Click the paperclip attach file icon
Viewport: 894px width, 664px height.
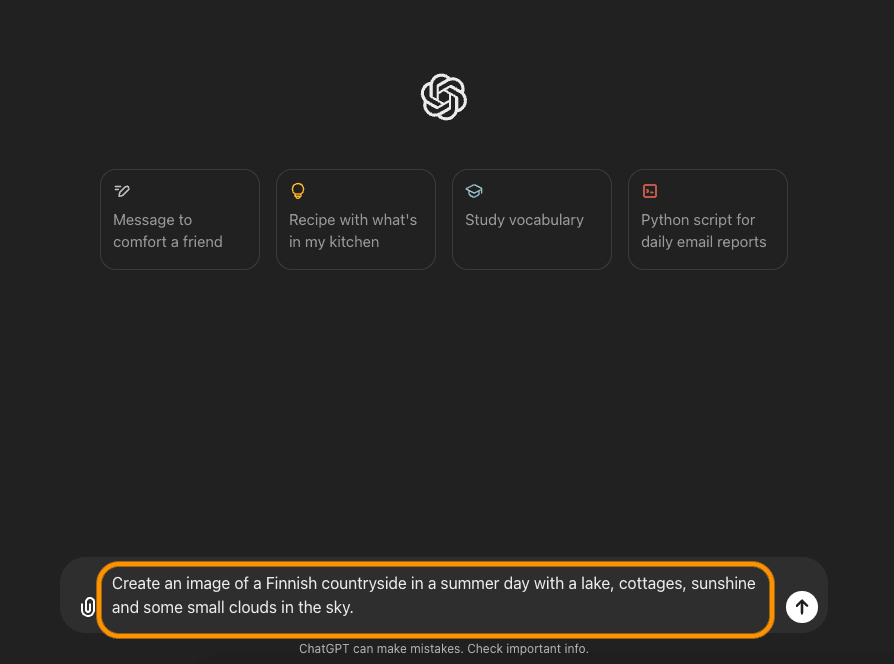(87, 607)
